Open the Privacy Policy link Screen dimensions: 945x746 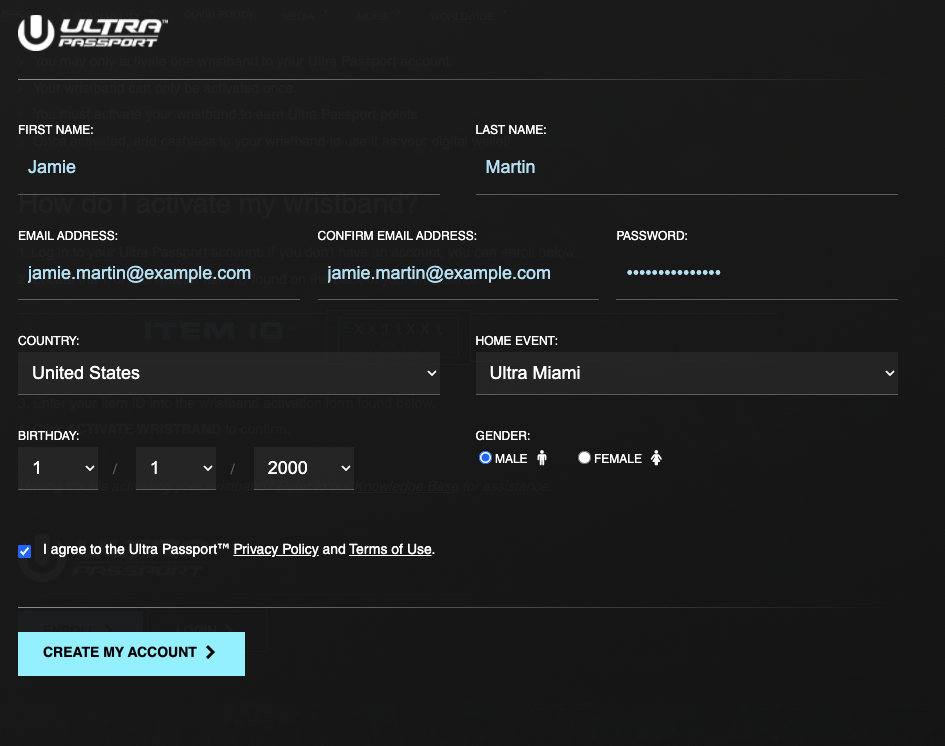coord(276,549)
